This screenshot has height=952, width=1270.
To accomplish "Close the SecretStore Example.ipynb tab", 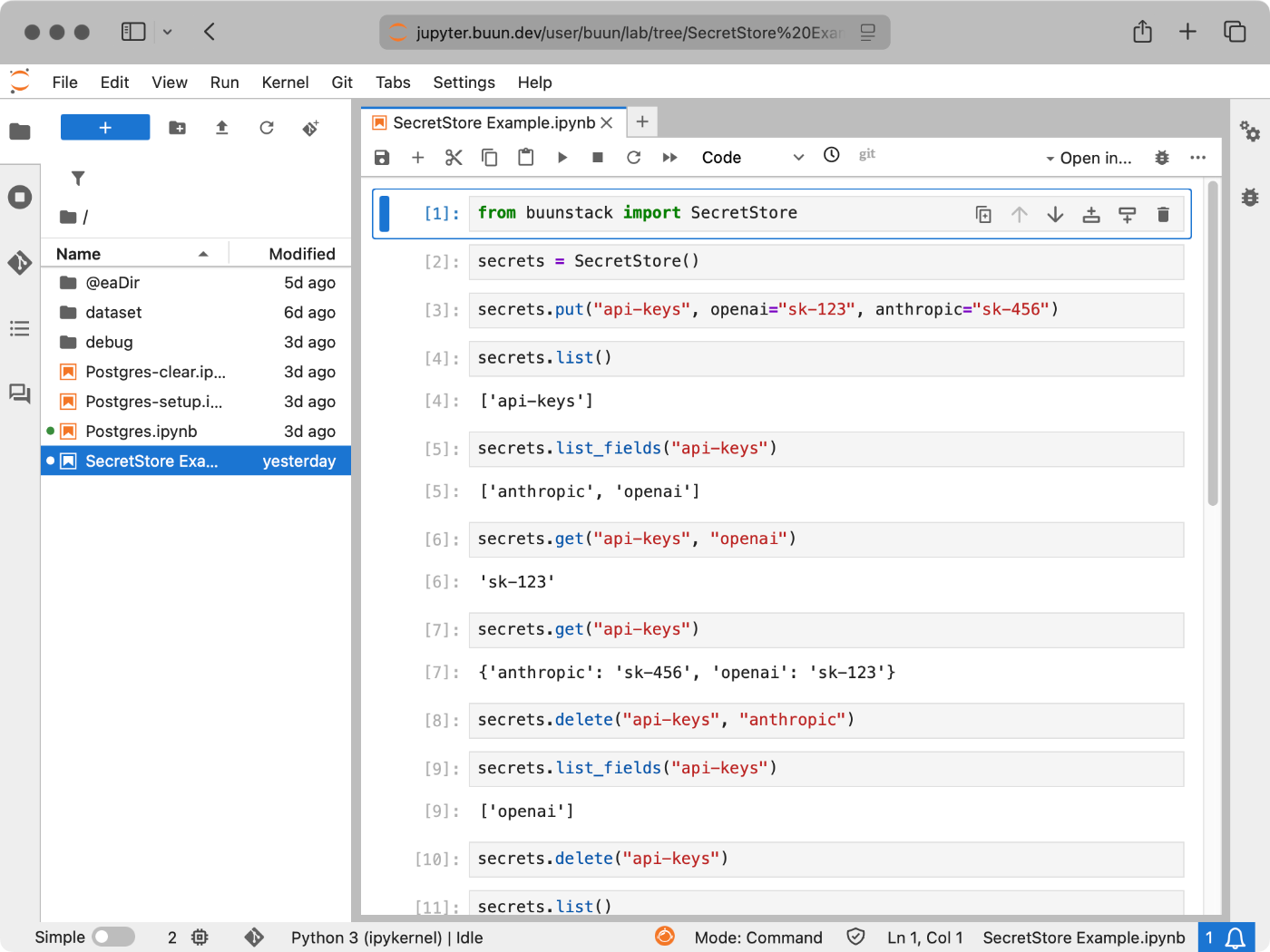I will [607, 122].
